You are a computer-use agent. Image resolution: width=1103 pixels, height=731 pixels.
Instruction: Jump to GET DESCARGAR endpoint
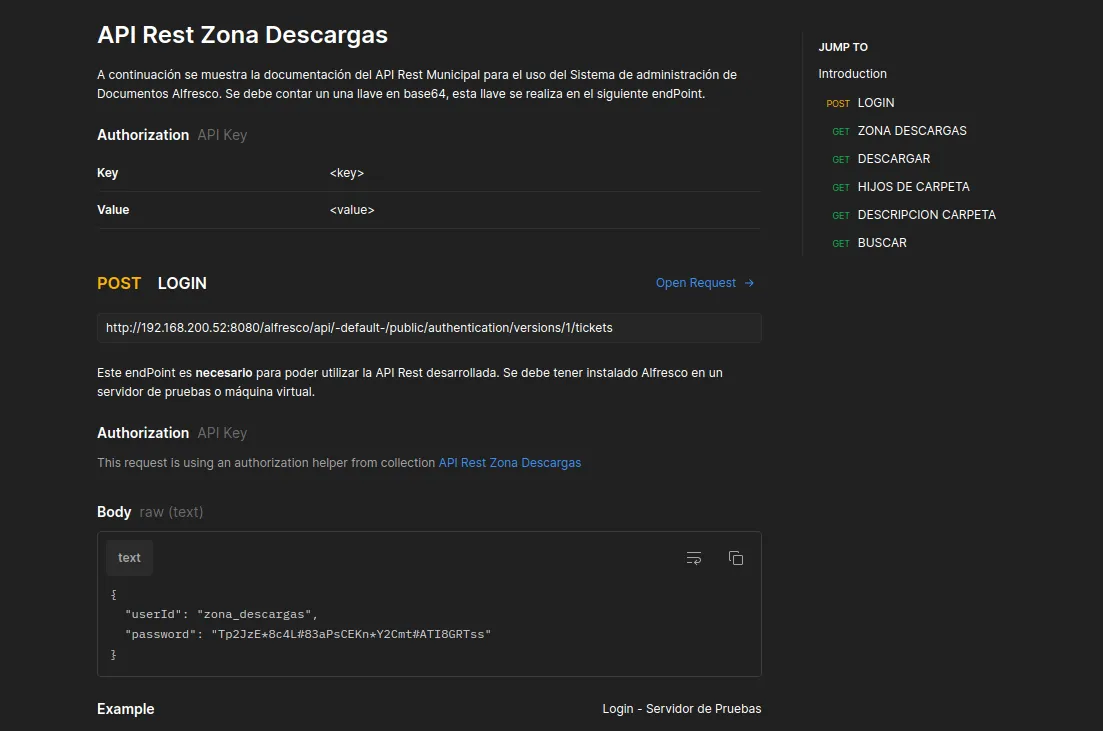click(x=881, y=159)
